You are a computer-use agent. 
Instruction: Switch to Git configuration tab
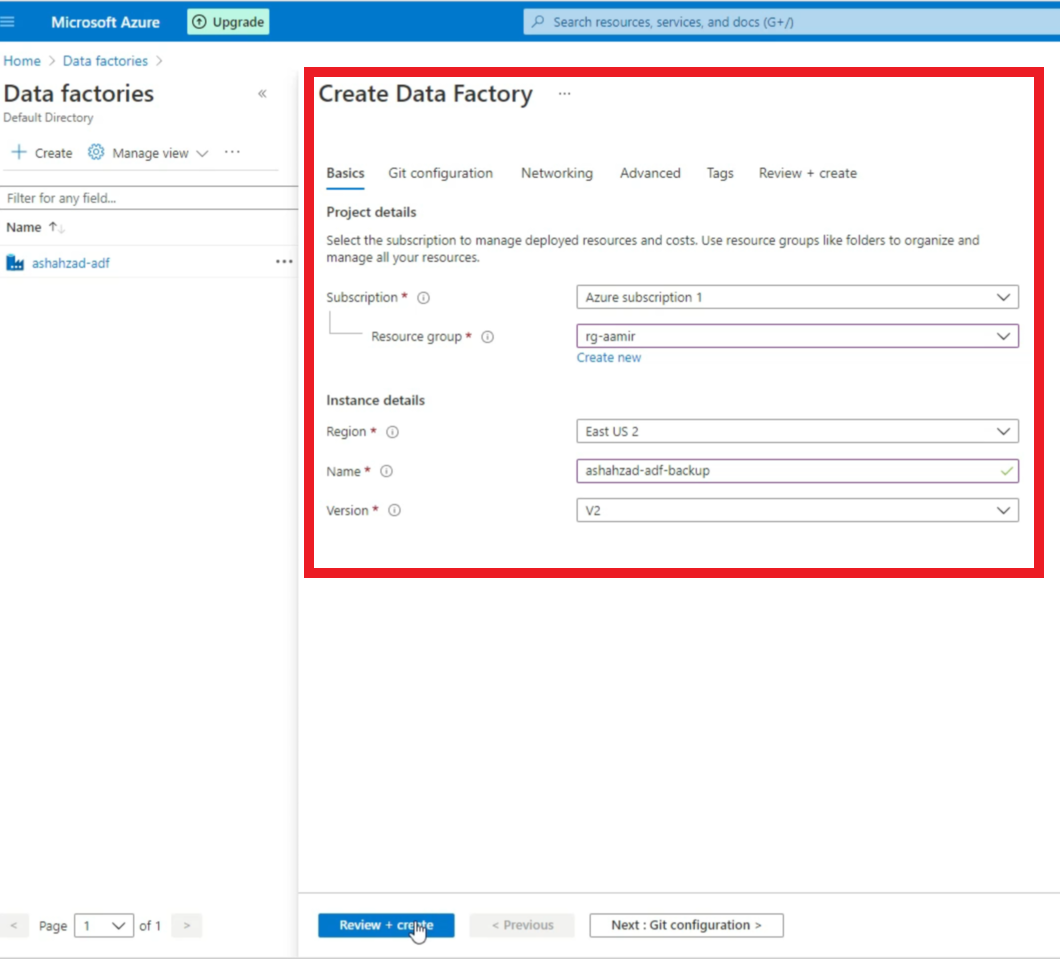coord(440,173)
